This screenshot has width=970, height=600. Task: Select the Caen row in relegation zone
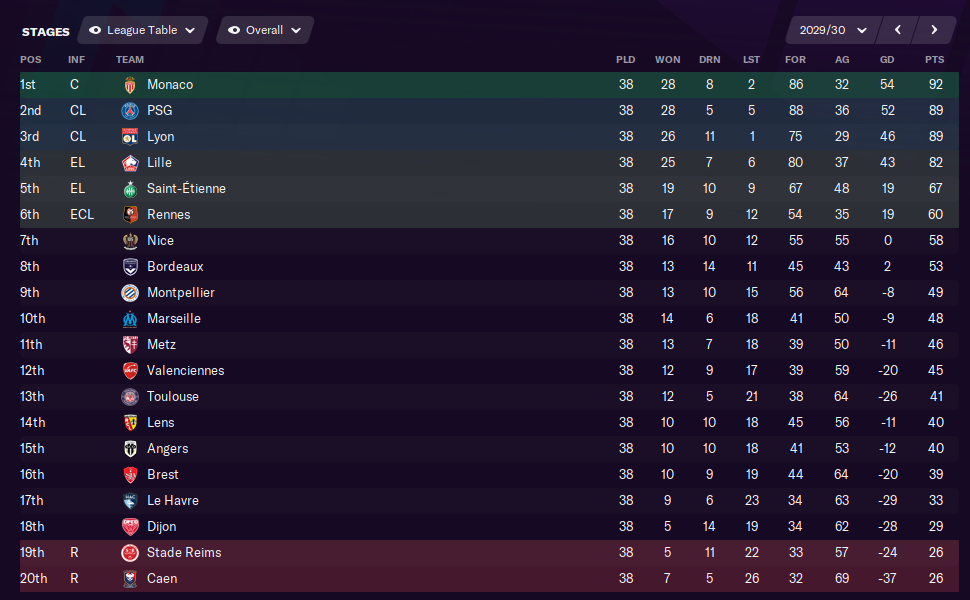[x=489, y=578]
